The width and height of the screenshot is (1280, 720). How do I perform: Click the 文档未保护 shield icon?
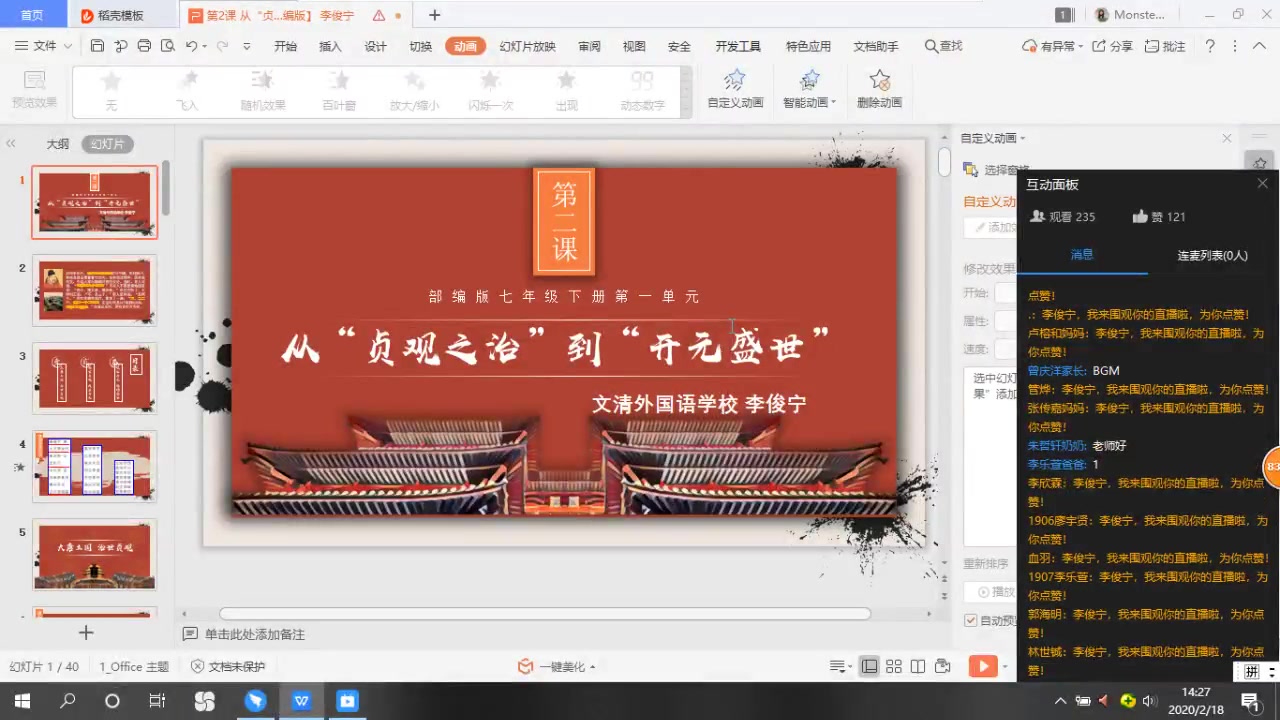point(198,666)
